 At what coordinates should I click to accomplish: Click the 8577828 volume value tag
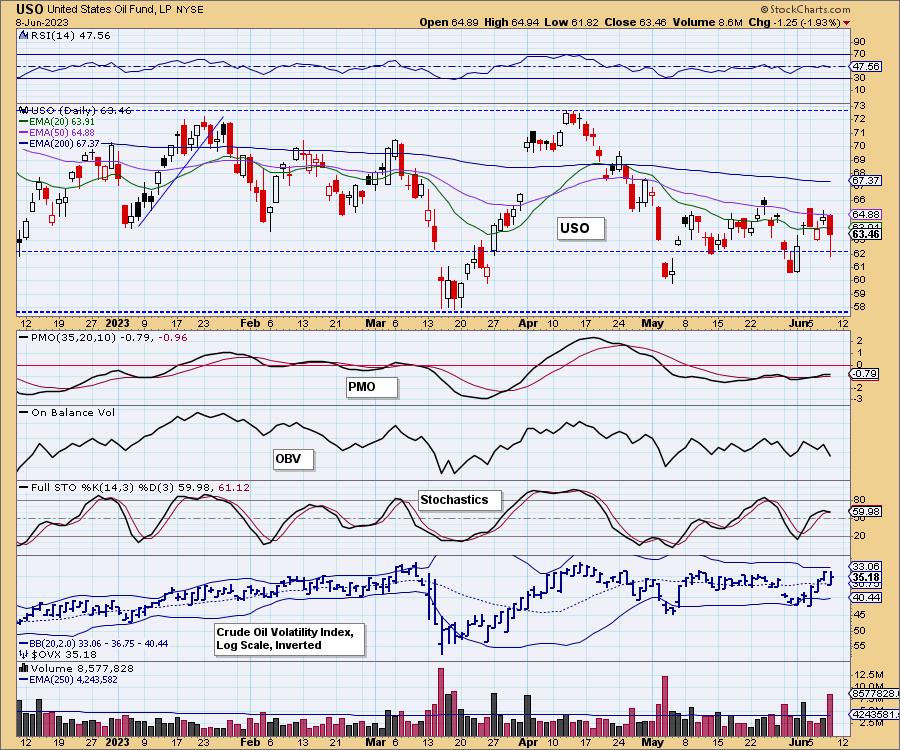click(x=874, y=694)
